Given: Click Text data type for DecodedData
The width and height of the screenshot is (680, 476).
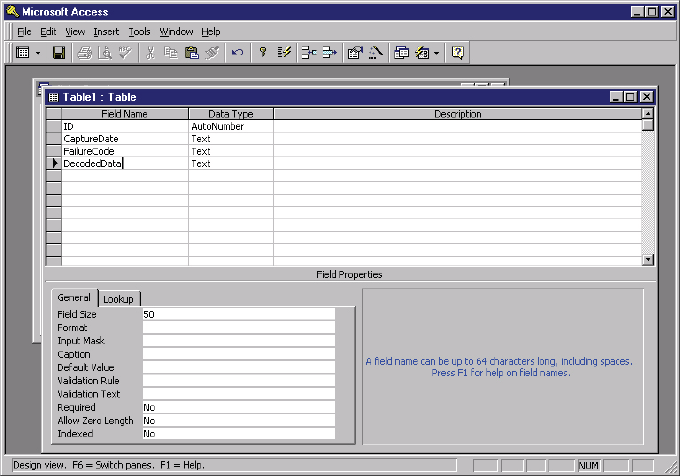Looking at the screenshot, I should coord(231,163).
